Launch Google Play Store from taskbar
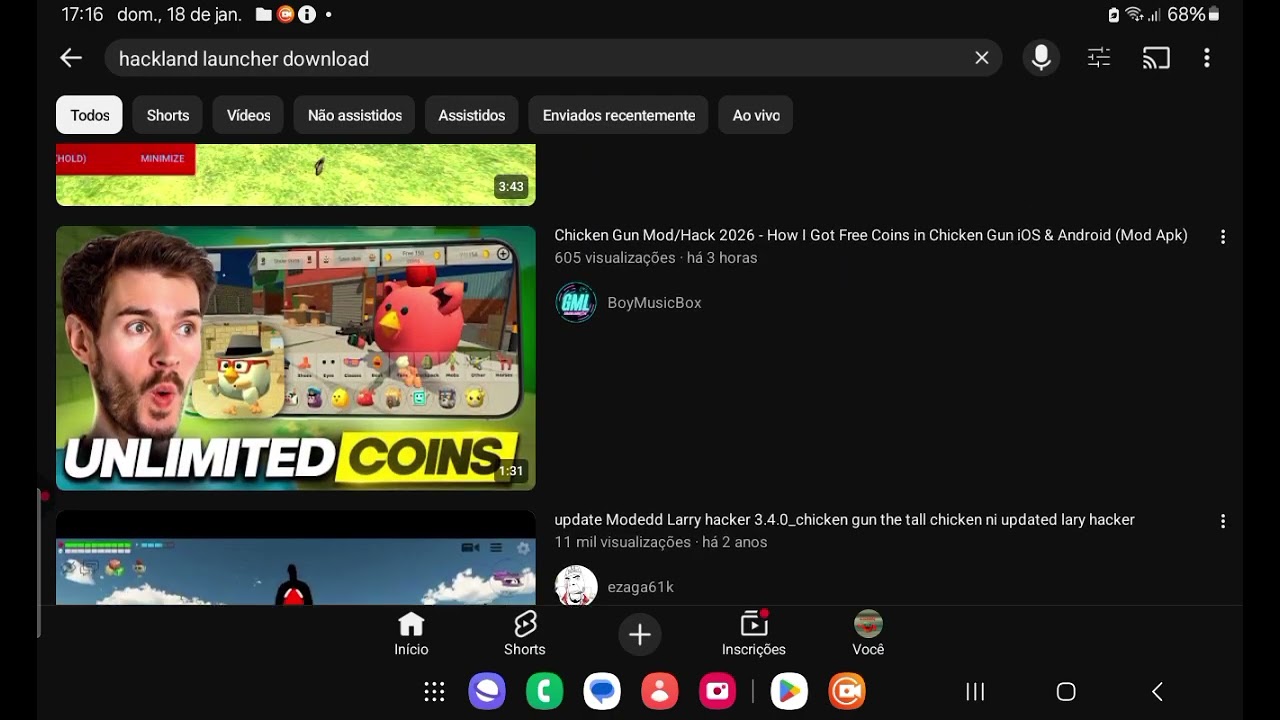The image size is (1280, 720). pyautogui.click(x=789, y=691)
